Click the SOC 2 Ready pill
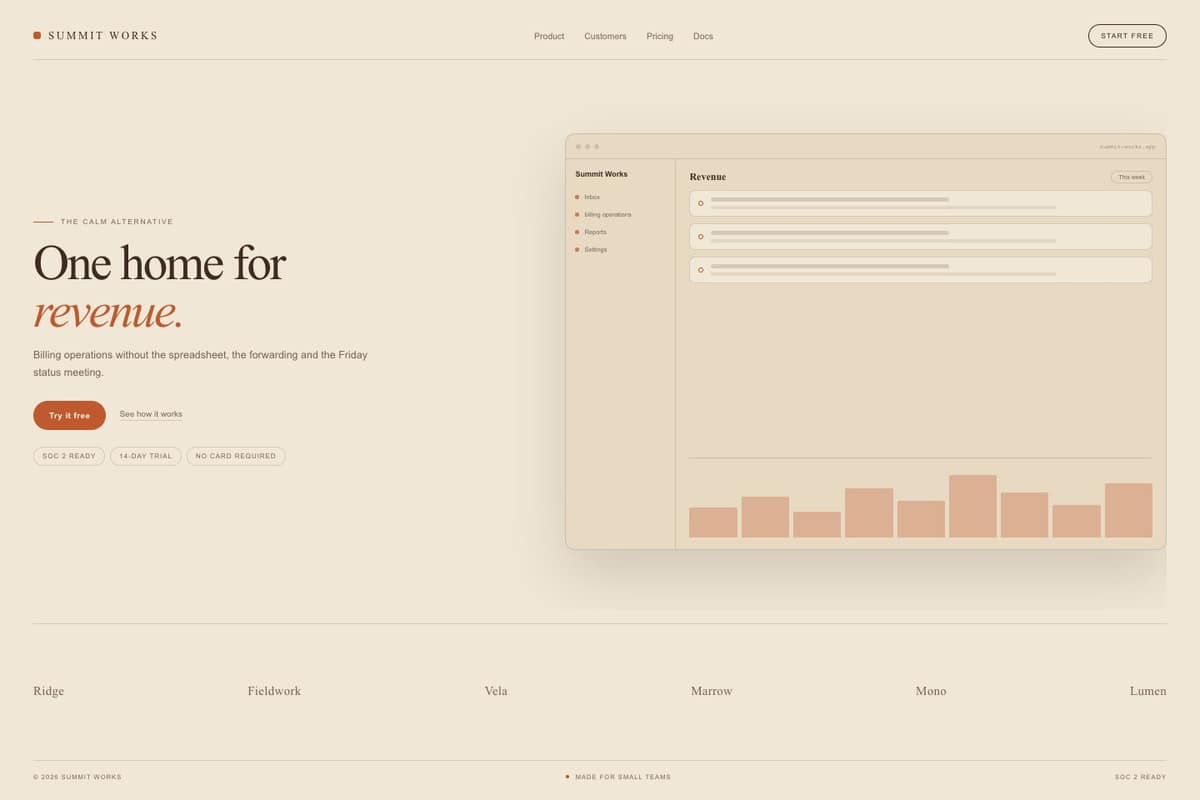This screenshot has height=800, width=1200. pyautogui.click(x=69, y=456)
